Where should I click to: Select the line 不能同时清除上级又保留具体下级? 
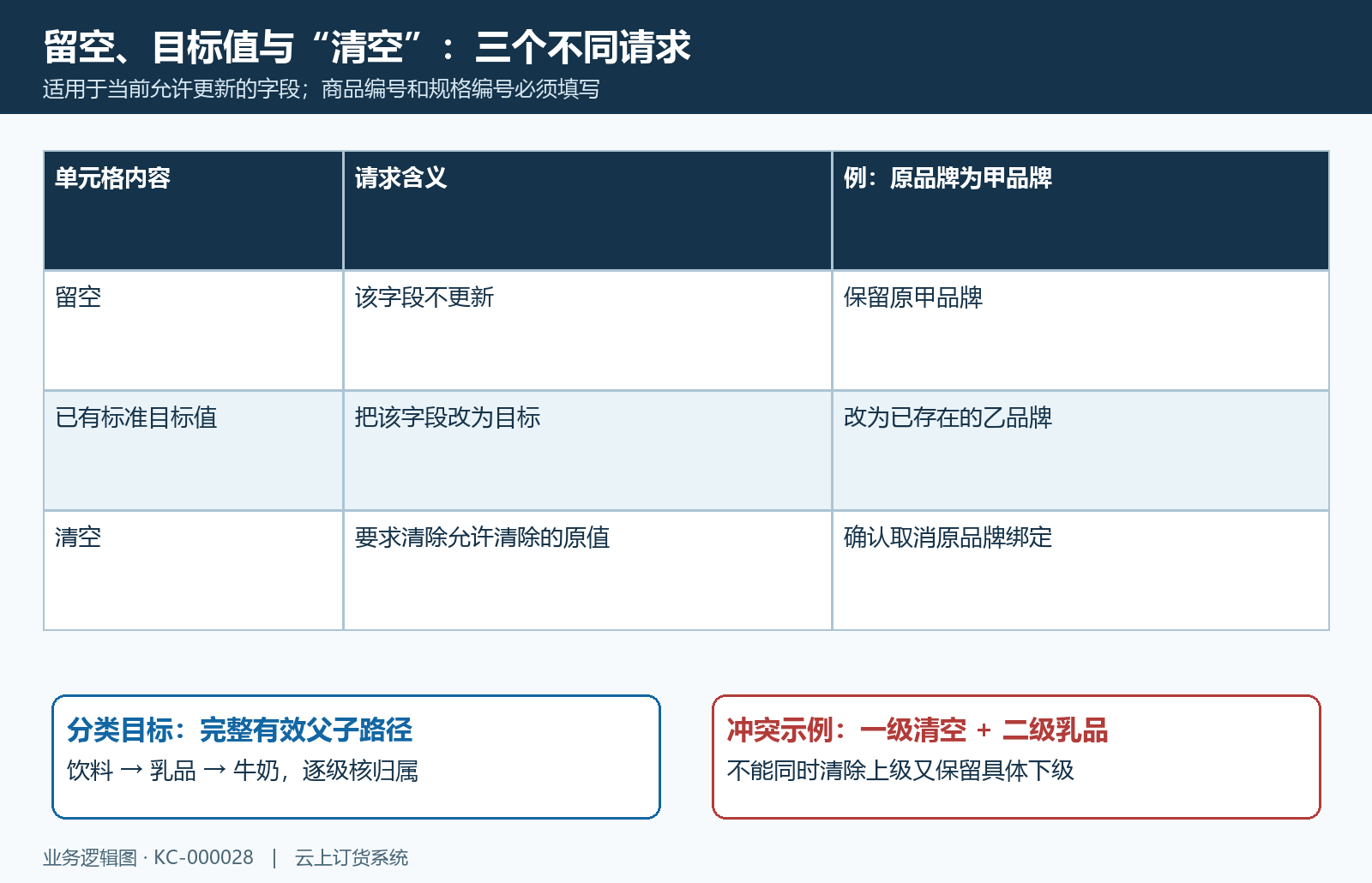[x=900, y=771]
